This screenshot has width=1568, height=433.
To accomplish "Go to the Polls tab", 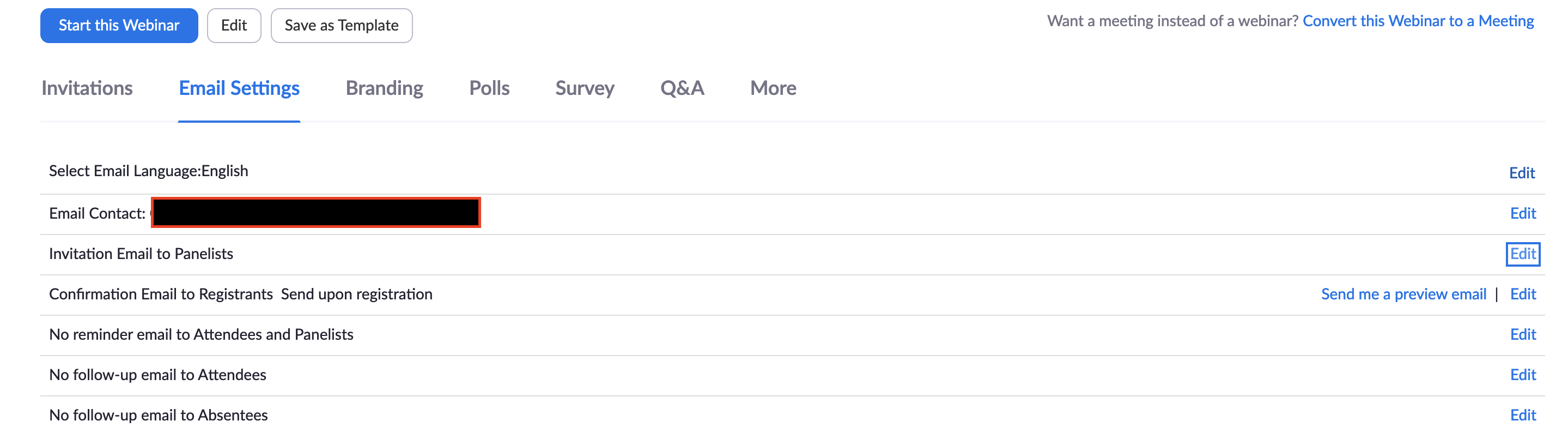I will (489, 88).
